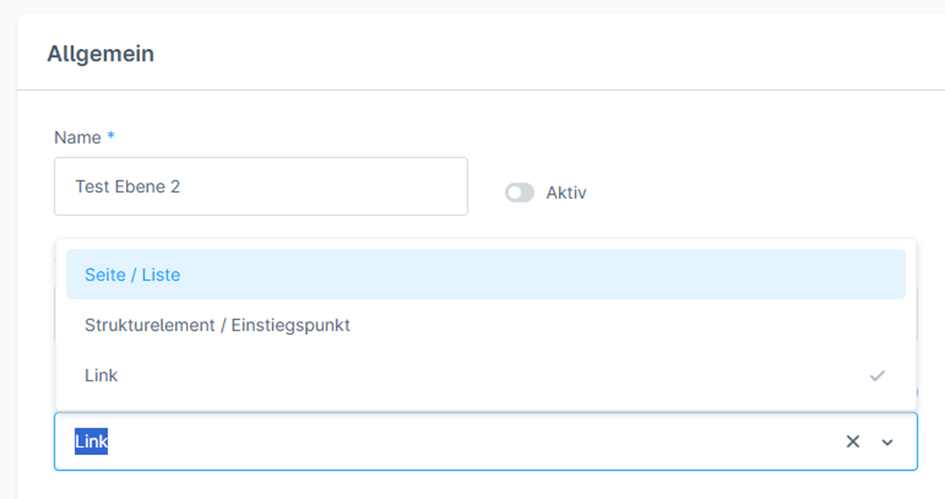Screen dimensions: 945x499
Task: Click the word Seite in the first option
Action: [x=105, y=274]
